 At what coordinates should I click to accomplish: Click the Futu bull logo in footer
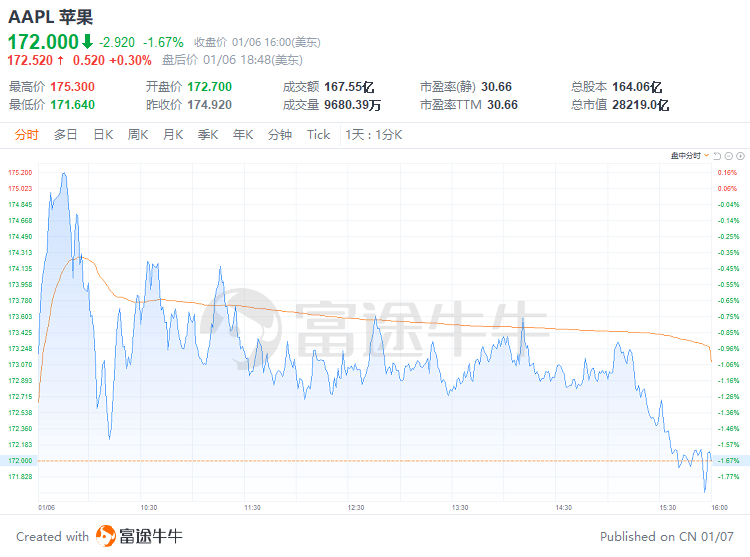pyautogui.click(x=106, y=535)
